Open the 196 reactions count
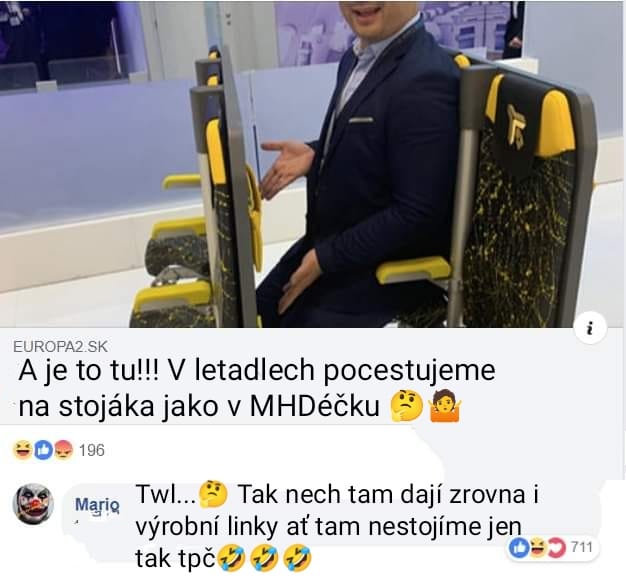 click(x=92, y=450)
